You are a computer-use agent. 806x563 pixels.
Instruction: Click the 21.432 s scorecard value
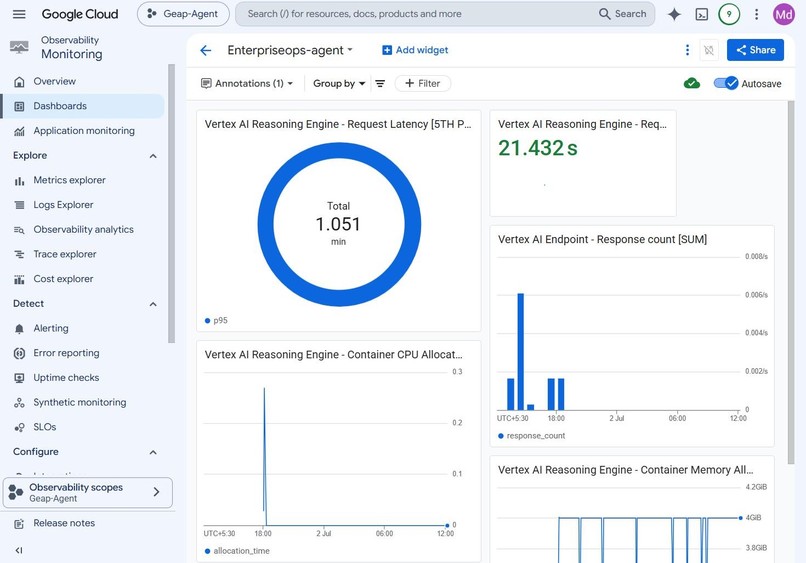[538, 148]
